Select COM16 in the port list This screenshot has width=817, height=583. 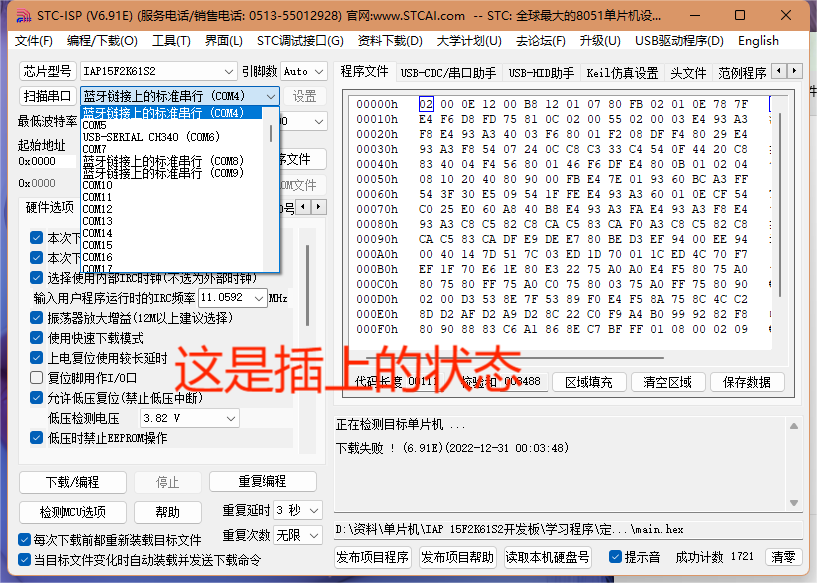point(172,257)
